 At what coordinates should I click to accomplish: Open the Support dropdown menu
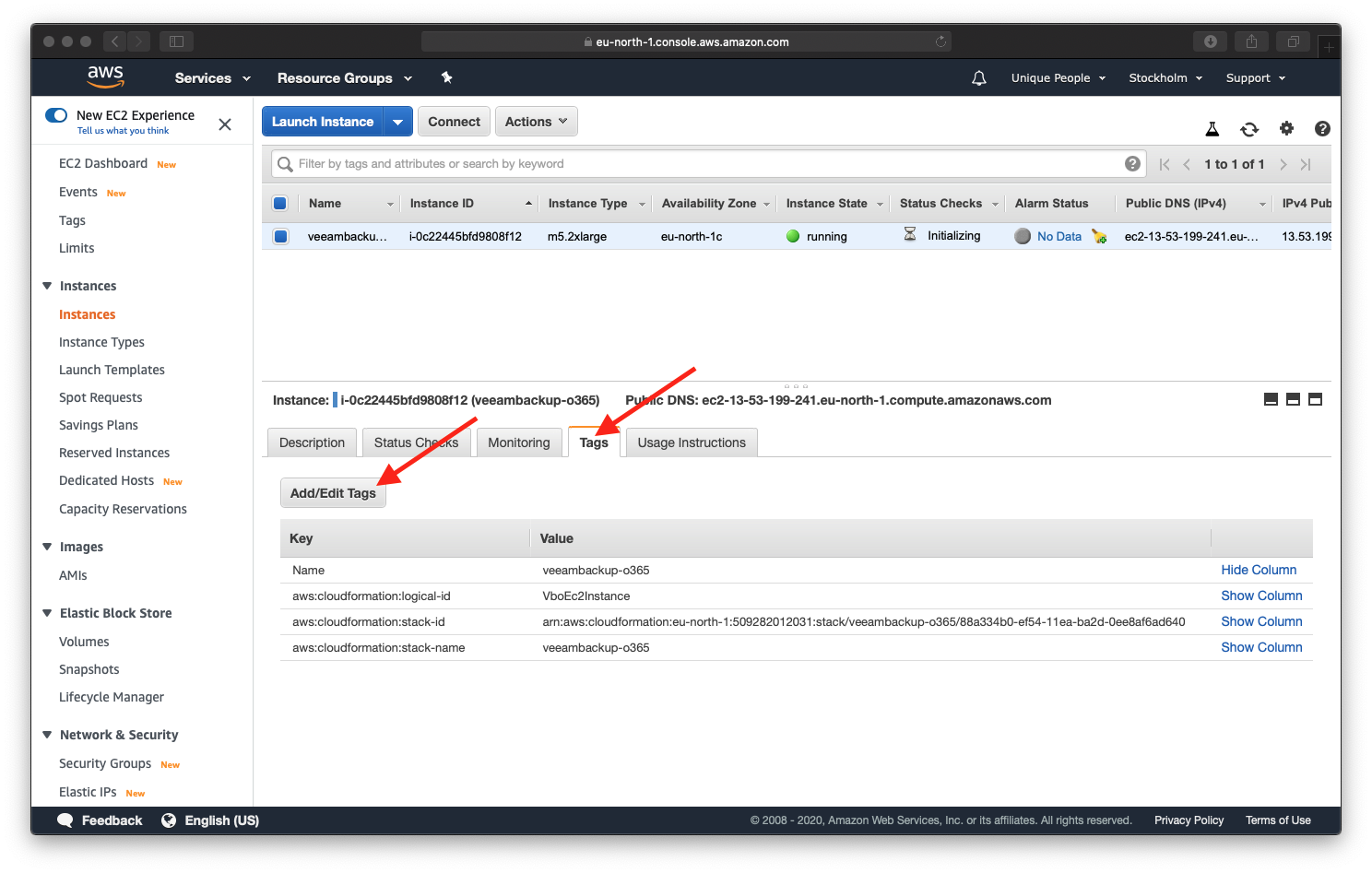click(1256, 78)
